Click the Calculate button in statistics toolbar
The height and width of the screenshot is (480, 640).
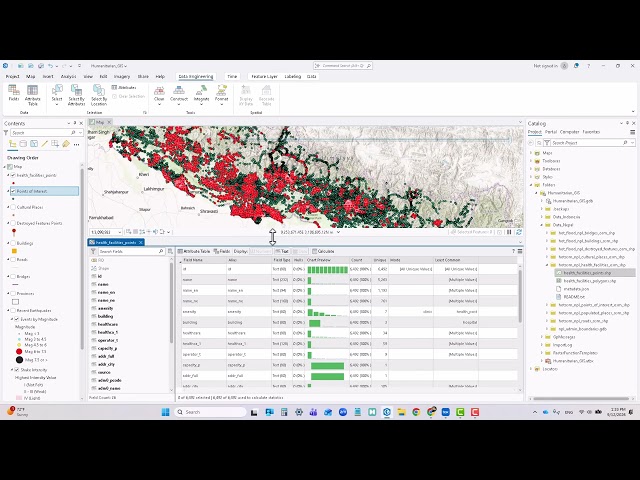[x=323, y=251]
